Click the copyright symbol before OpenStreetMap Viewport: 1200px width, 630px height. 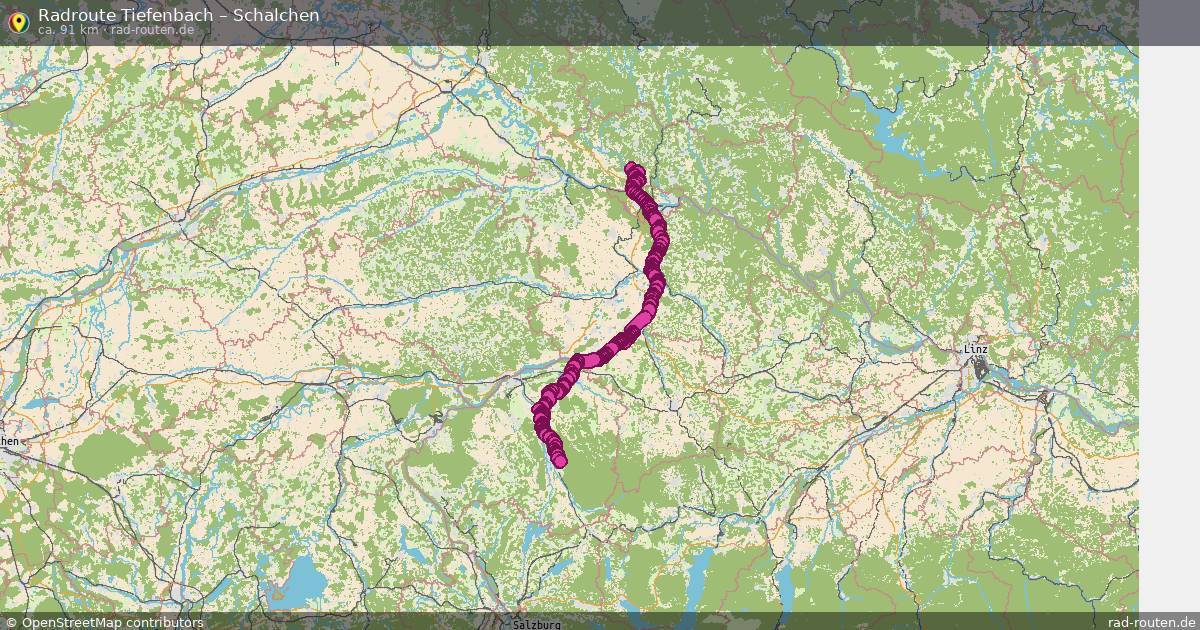tap(13, 622)
